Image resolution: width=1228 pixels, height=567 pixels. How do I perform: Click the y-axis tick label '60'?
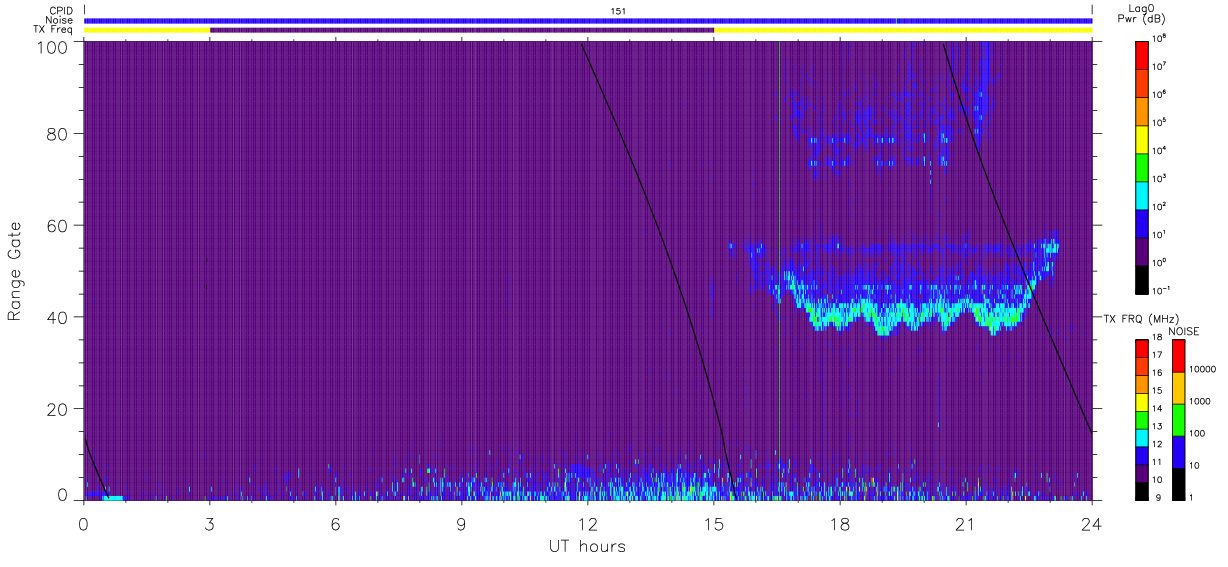tap(58, 226)
